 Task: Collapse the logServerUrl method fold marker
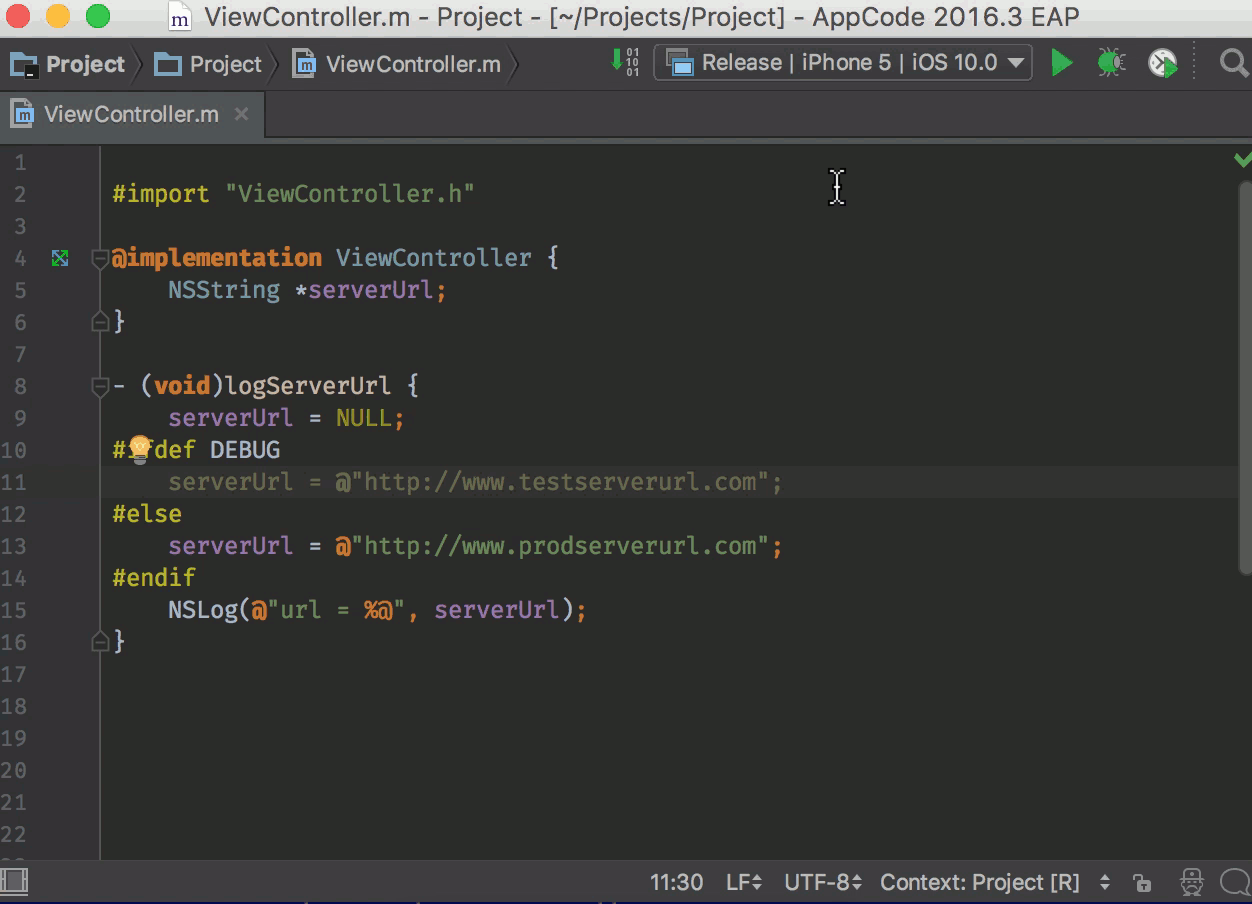(99, 386)
